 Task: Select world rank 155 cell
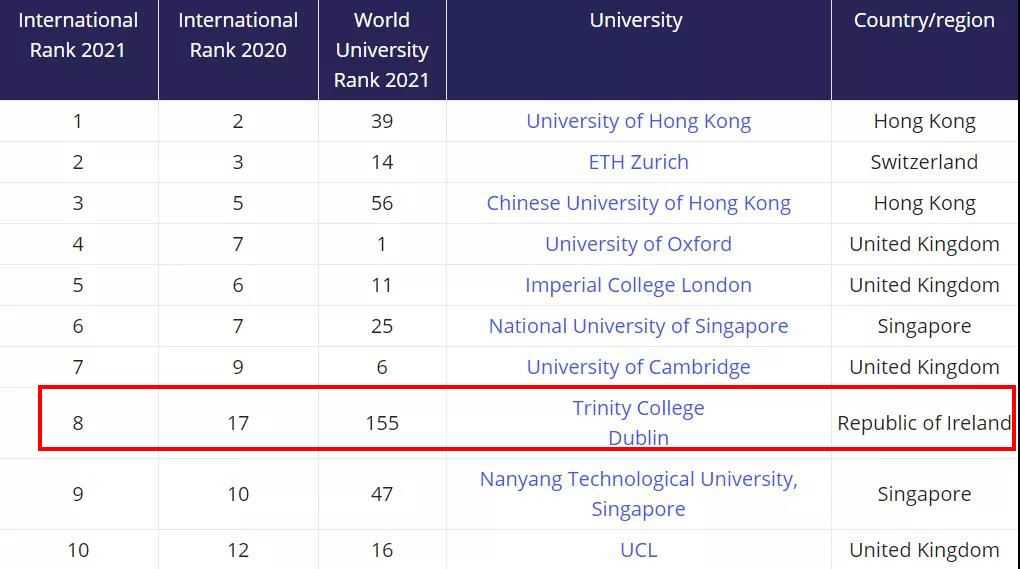(382, 423)
